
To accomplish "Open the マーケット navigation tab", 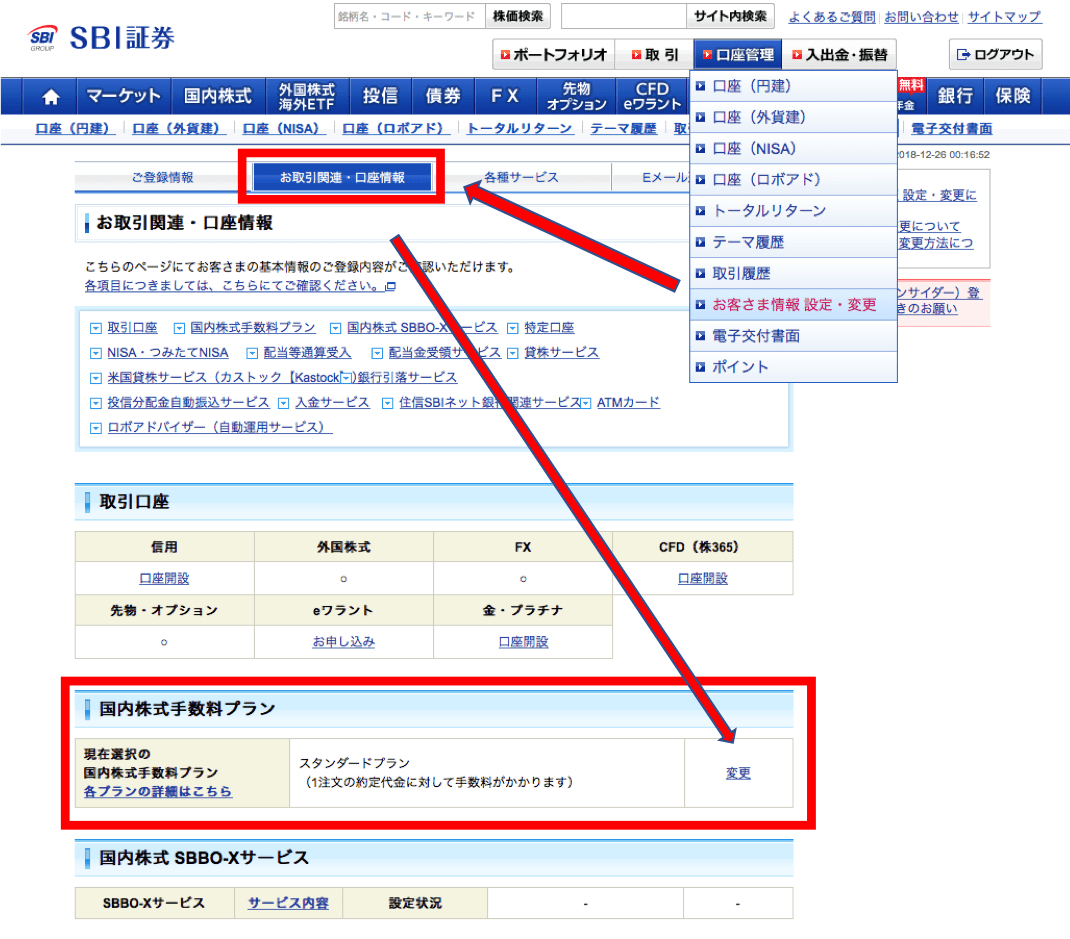I will (124, 96).
